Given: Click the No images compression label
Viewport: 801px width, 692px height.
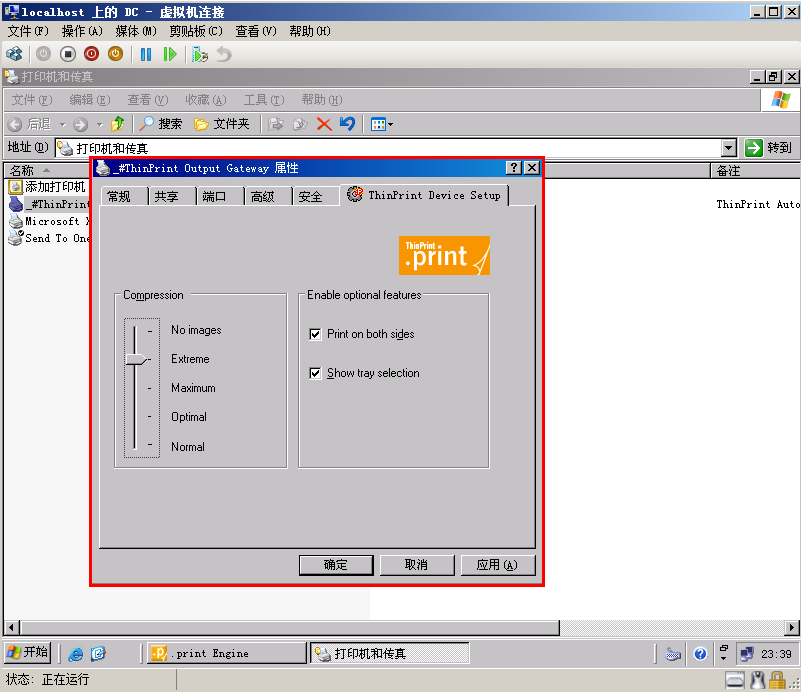Looking at the screenshot, I should [196, 330].
